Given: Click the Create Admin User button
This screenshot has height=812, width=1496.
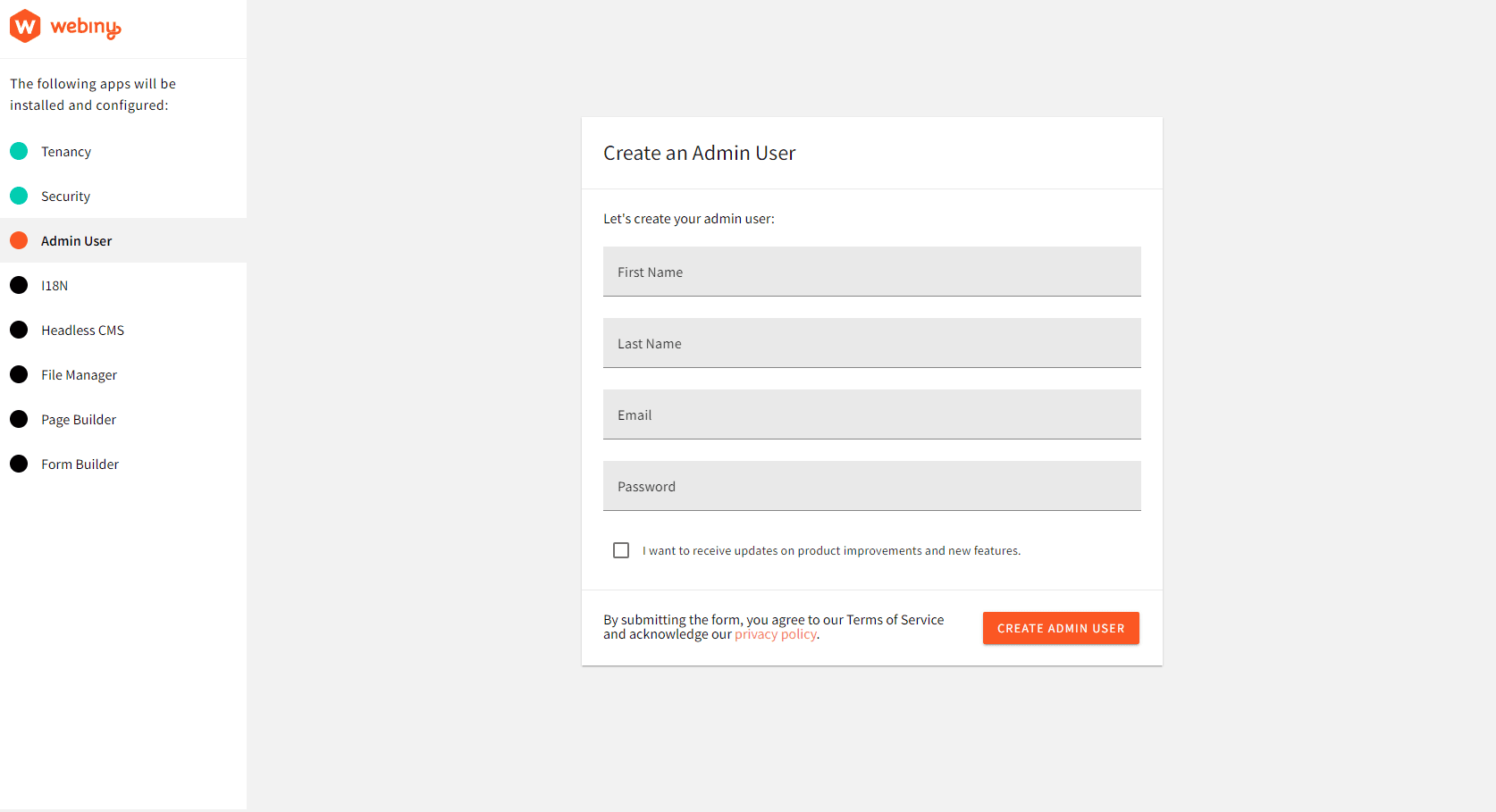Looking at the screenshot, I should [x=1060, y=628].
